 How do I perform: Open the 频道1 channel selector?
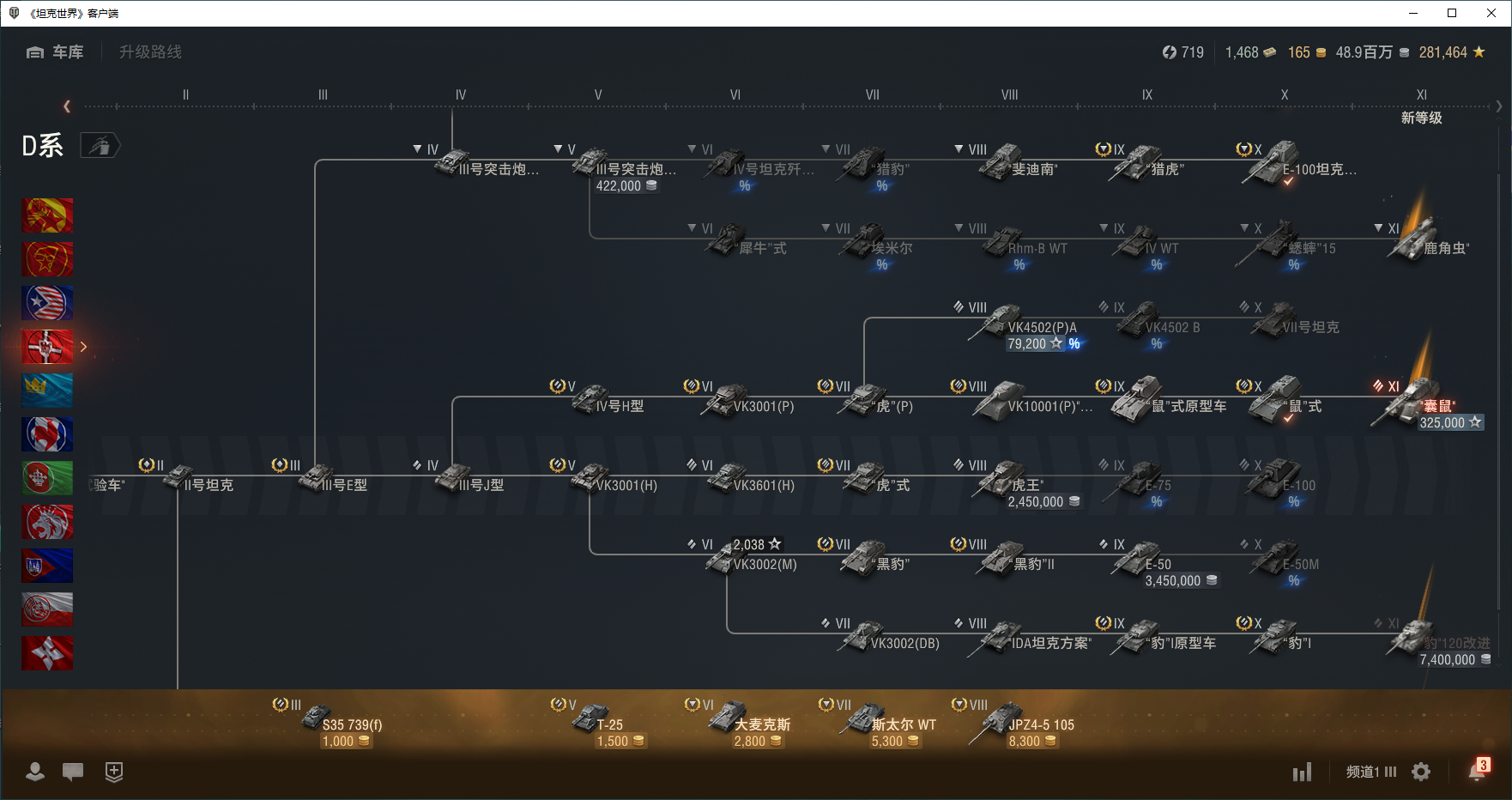tap(1370, 772)
